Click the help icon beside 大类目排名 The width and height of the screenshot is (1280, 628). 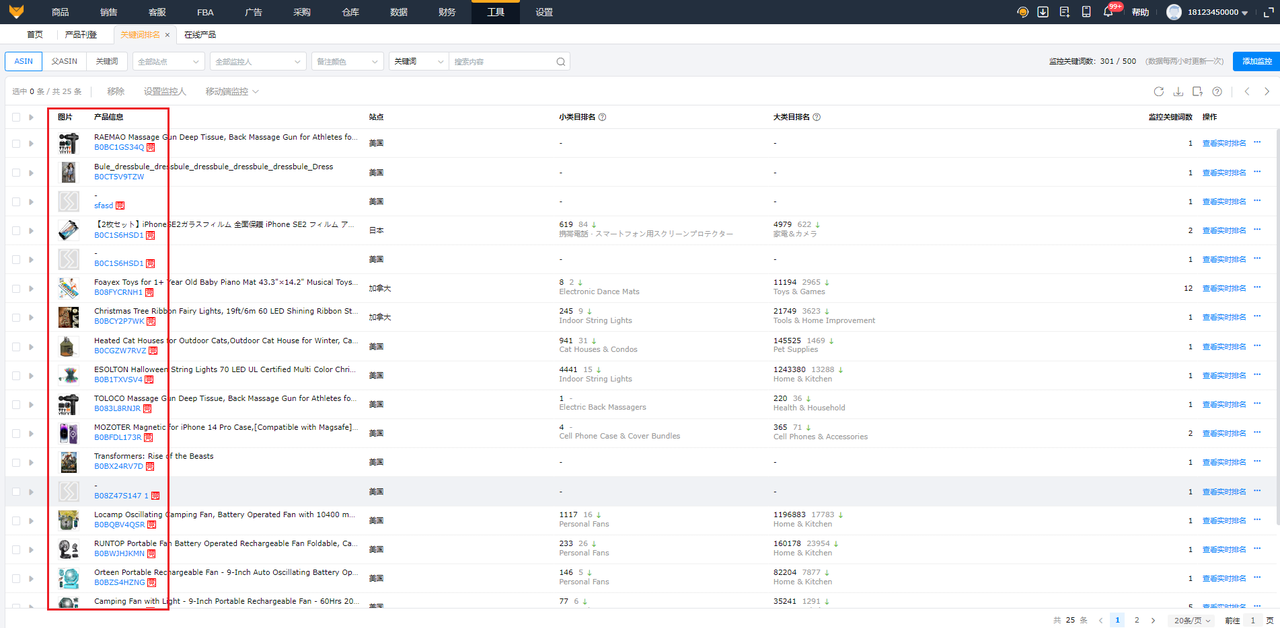point(816,117)
